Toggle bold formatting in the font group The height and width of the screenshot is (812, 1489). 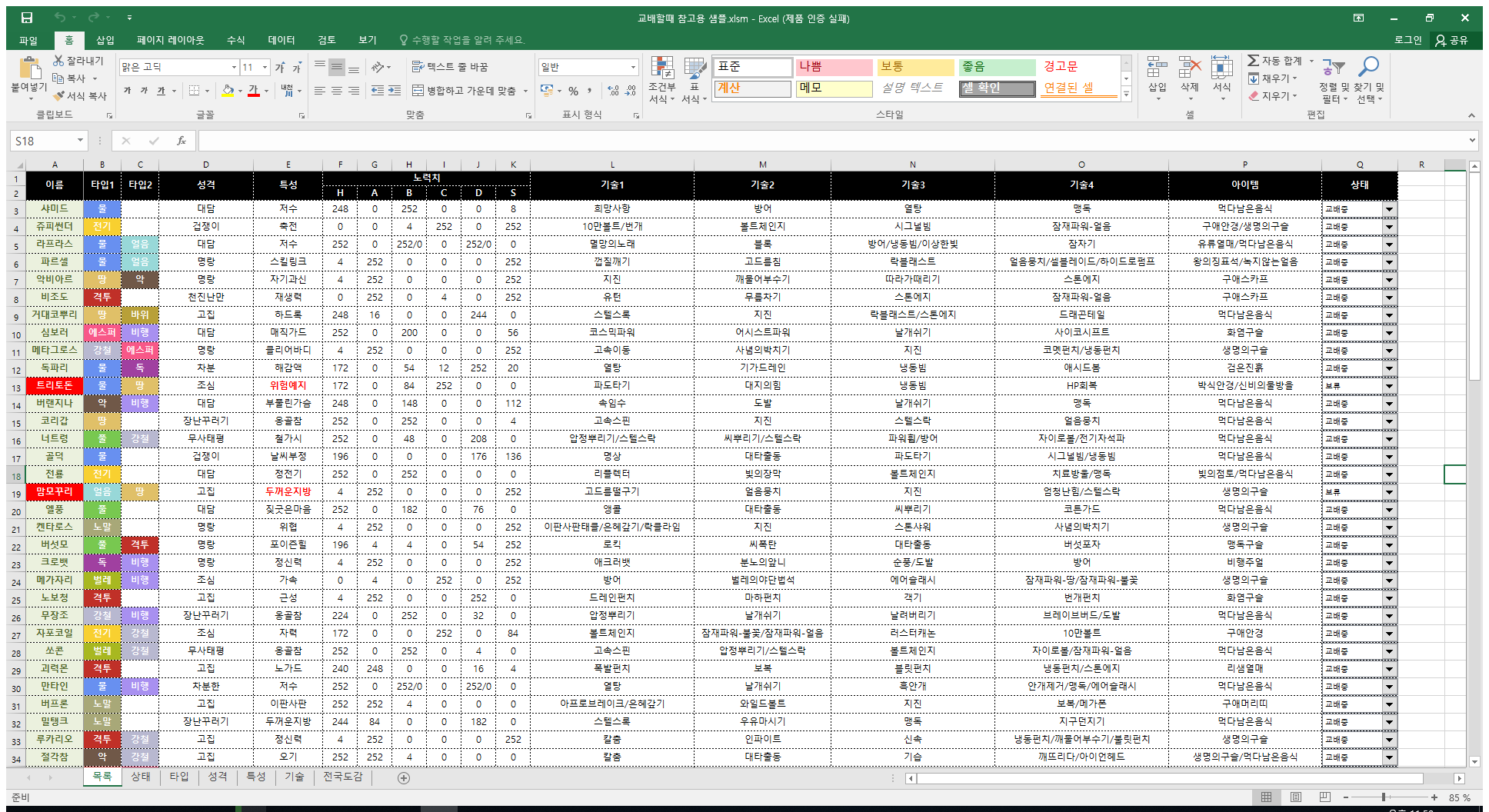point(127,91)
